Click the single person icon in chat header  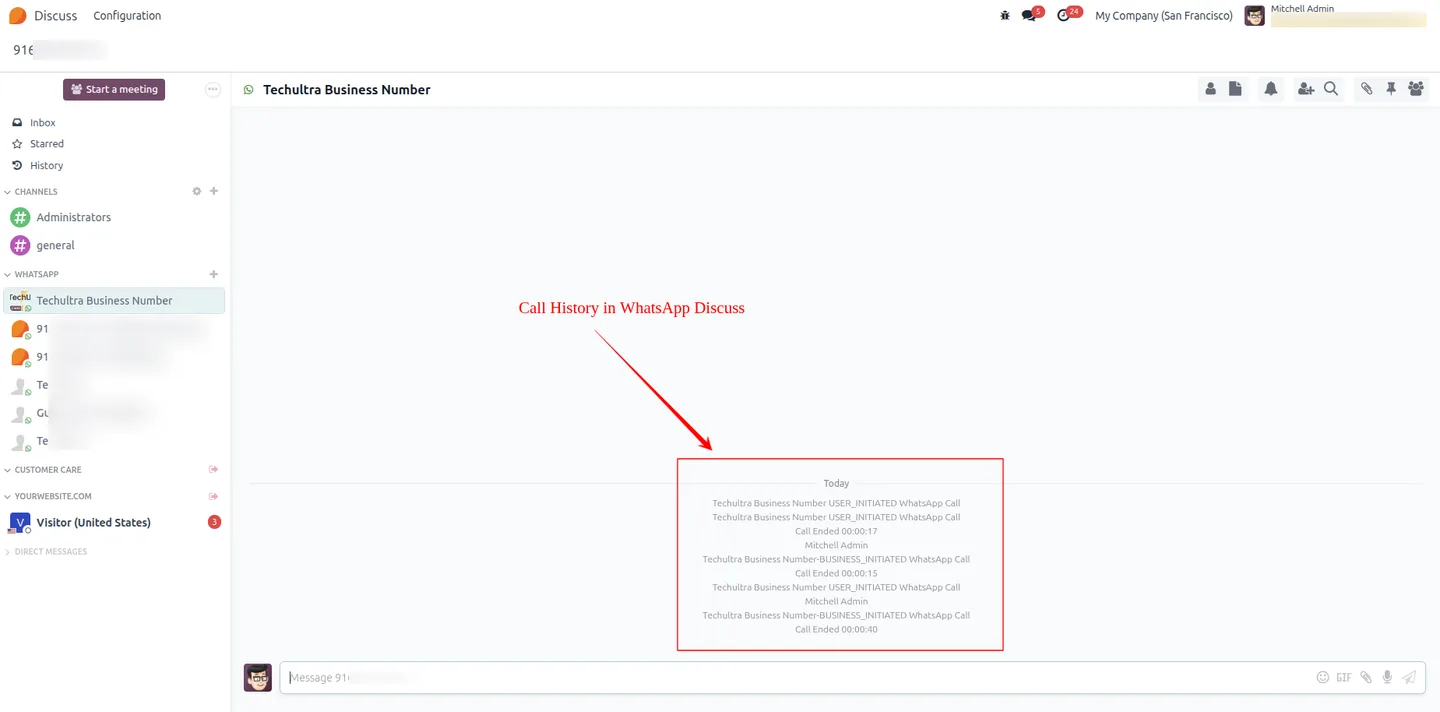(x=1210, y=89)
